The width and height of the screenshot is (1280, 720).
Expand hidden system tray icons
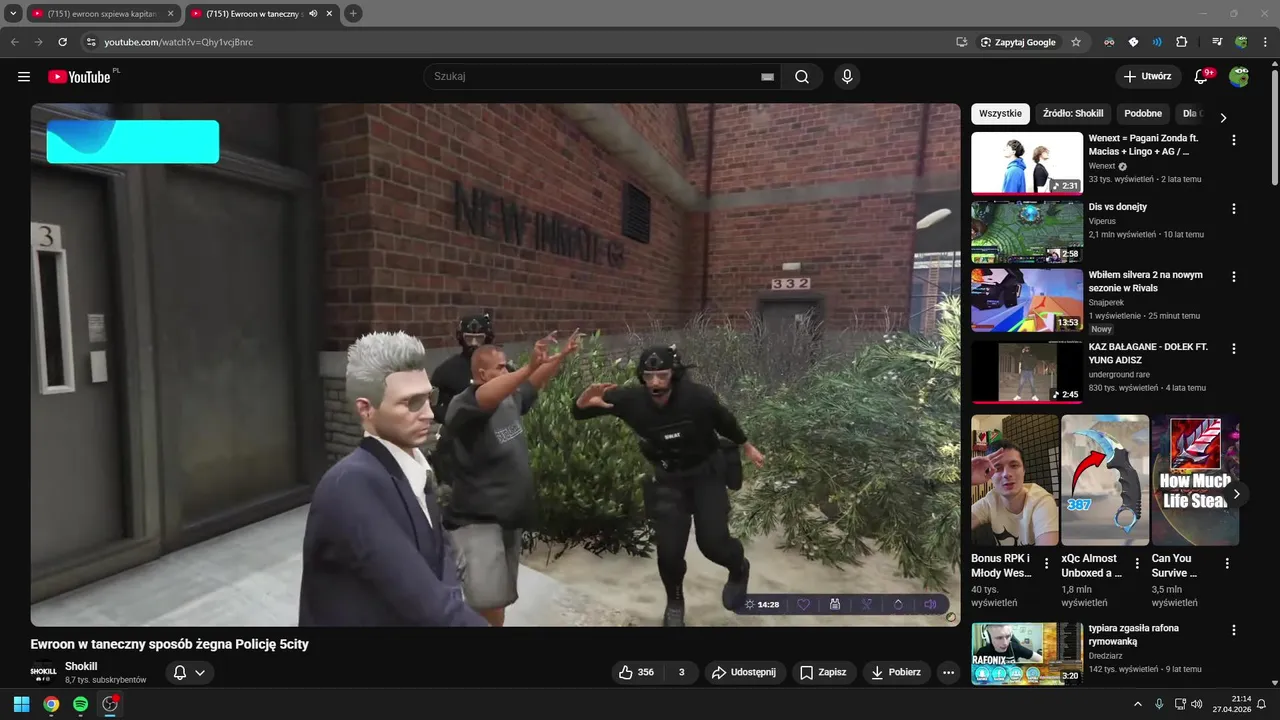(1137, 704)
